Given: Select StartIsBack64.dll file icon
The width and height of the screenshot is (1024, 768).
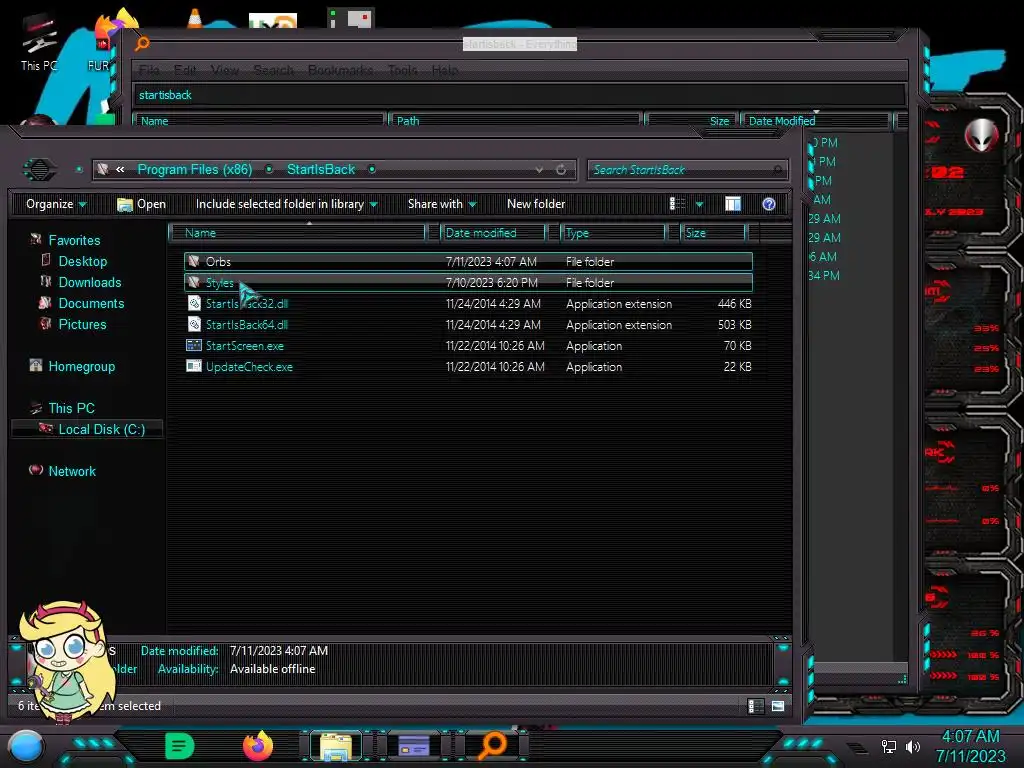Looking at the screenshot, I should [194, 325].
